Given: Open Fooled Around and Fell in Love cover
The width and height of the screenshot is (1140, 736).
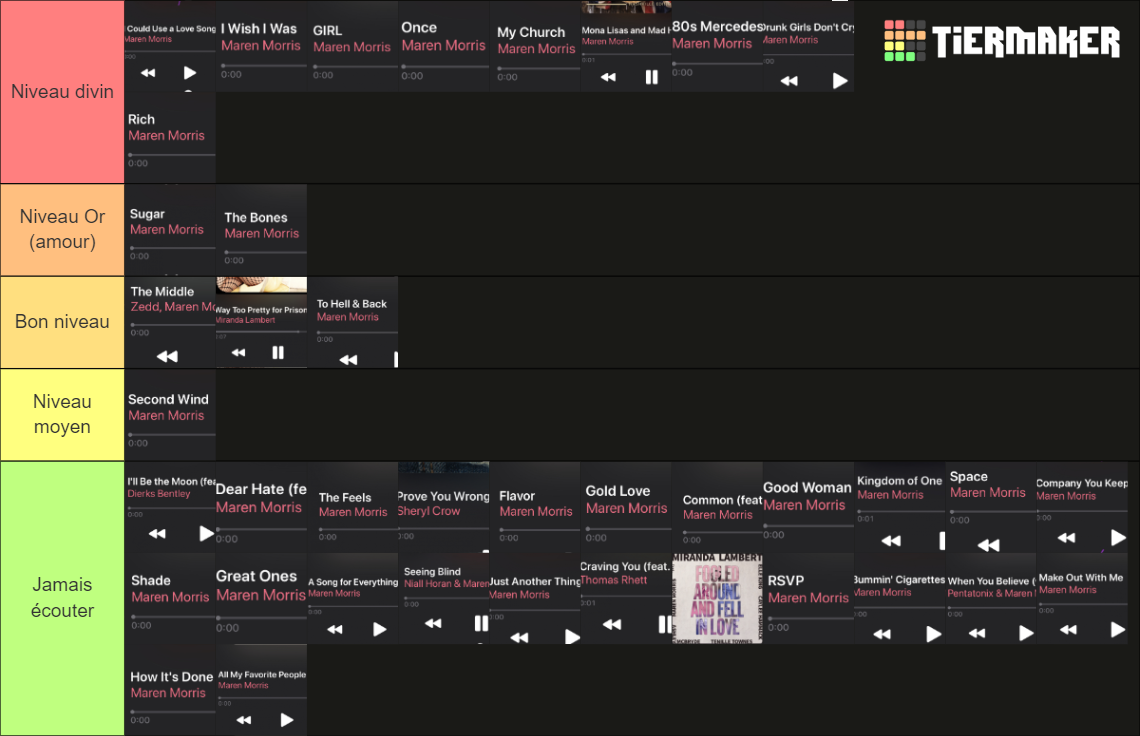Looking at the screenshot, I should [x=718, y=599].
